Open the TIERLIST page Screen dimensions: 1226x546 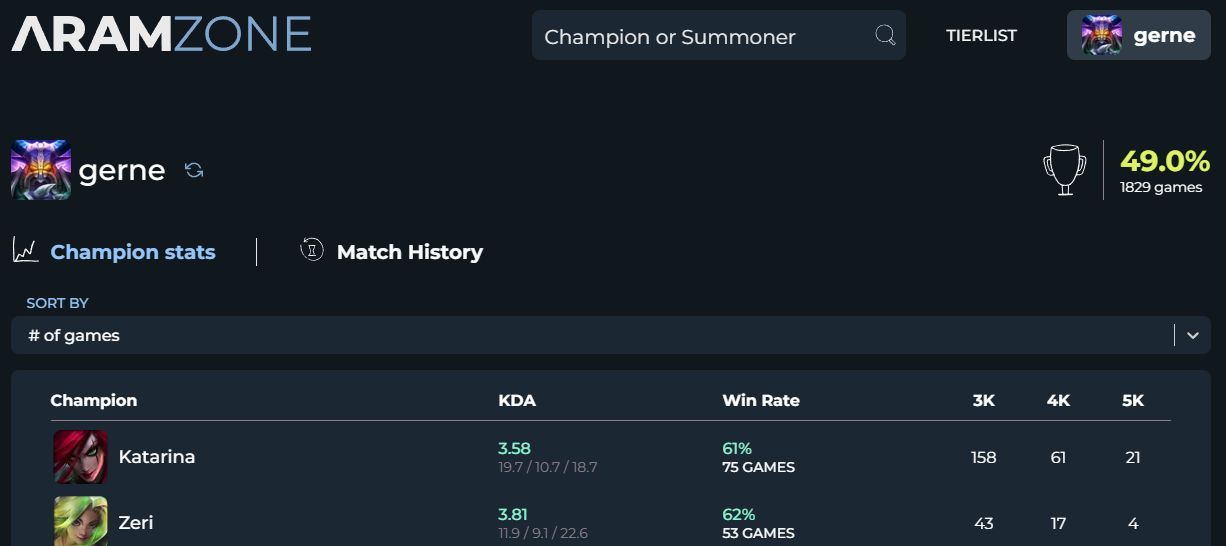(x=981, y=36)
